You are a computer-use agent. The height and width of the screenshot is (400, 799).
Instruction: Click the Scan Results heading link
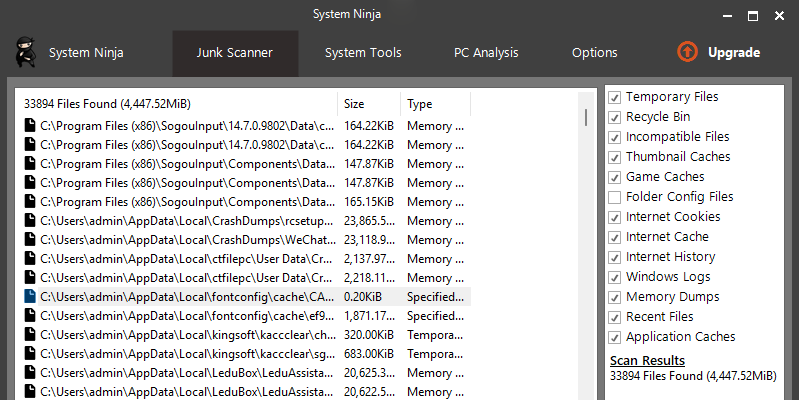coord(647,360)
